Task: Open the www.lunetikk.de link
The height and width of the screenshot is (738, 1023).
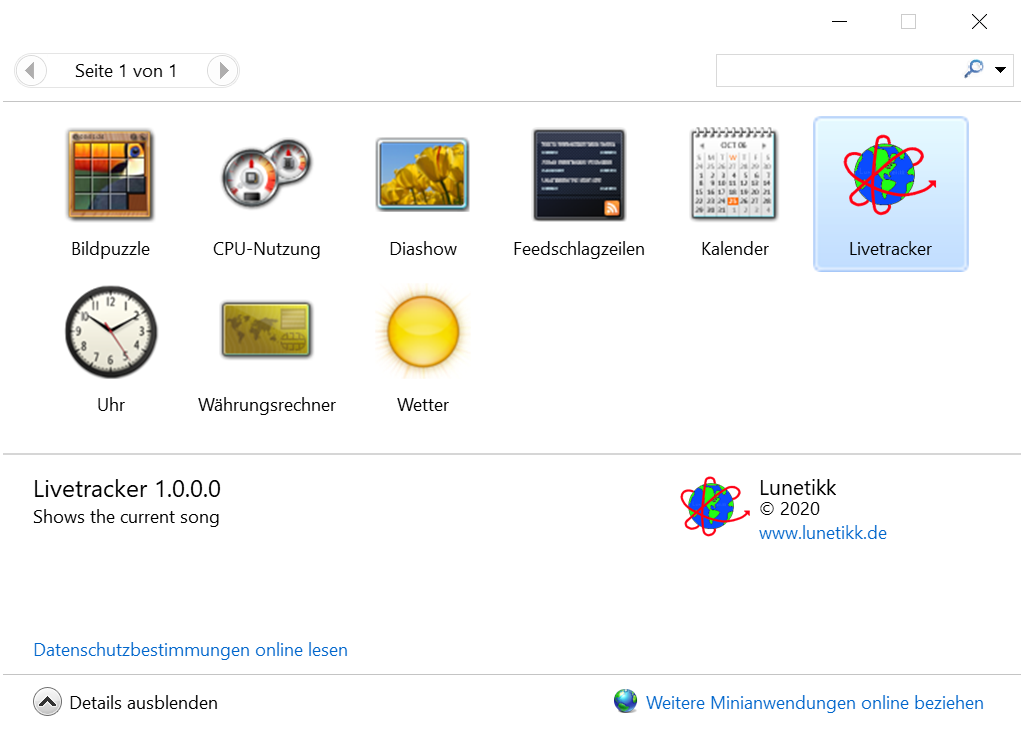Action: (822, 533)
